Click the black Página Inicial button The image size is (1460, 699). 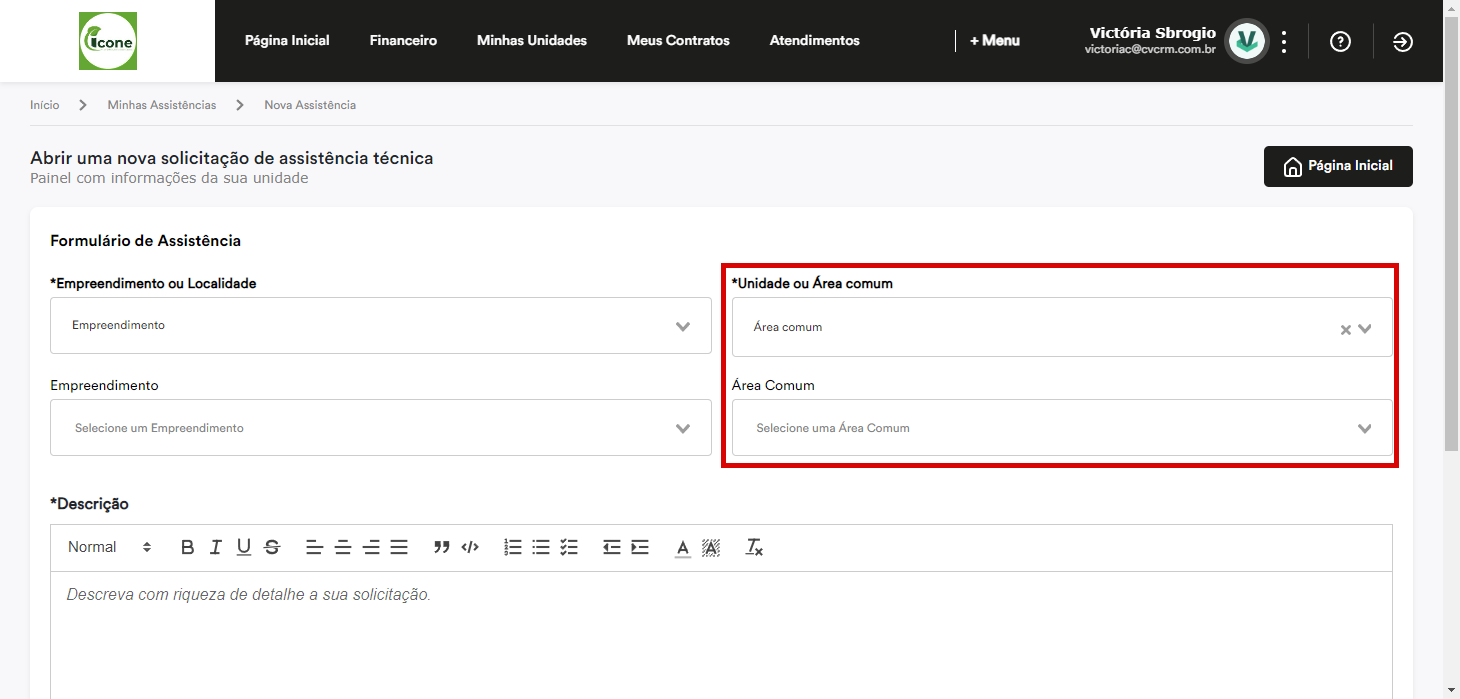pos(1338,166)
